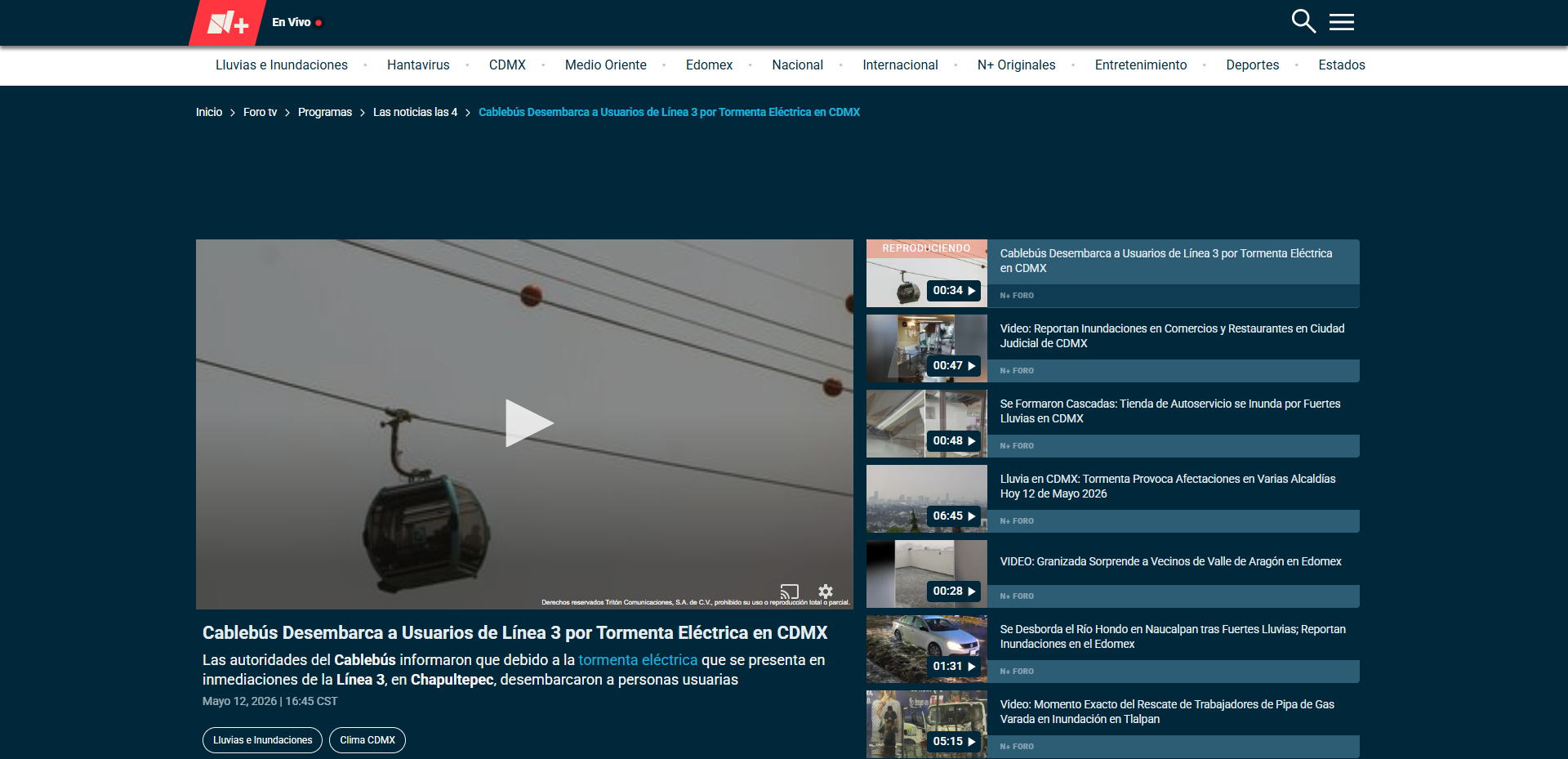Open Nacional nav section

[x=797, y=65]
